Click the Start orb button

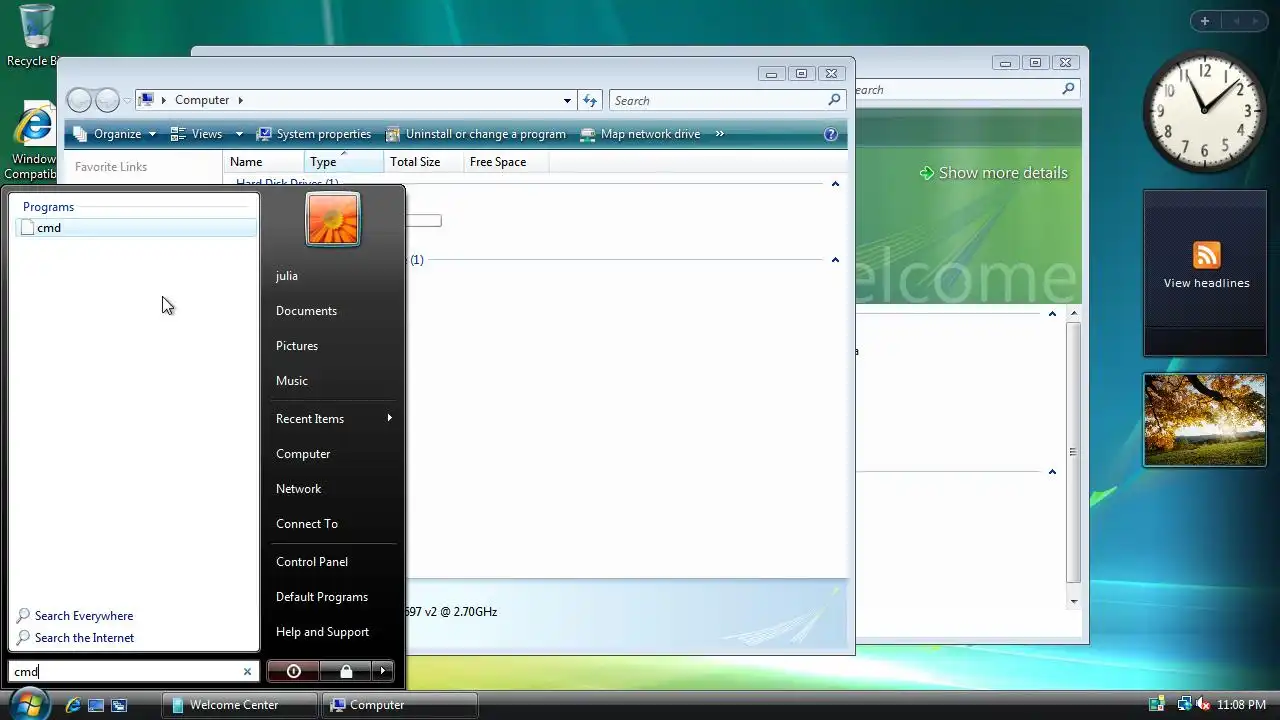pyautogui.click(x=29, y=704)
